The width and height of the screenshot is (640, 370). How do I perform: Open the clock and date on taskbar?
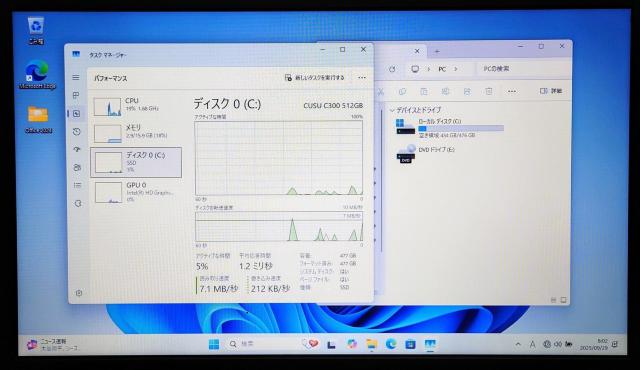(x=594, y=344)
